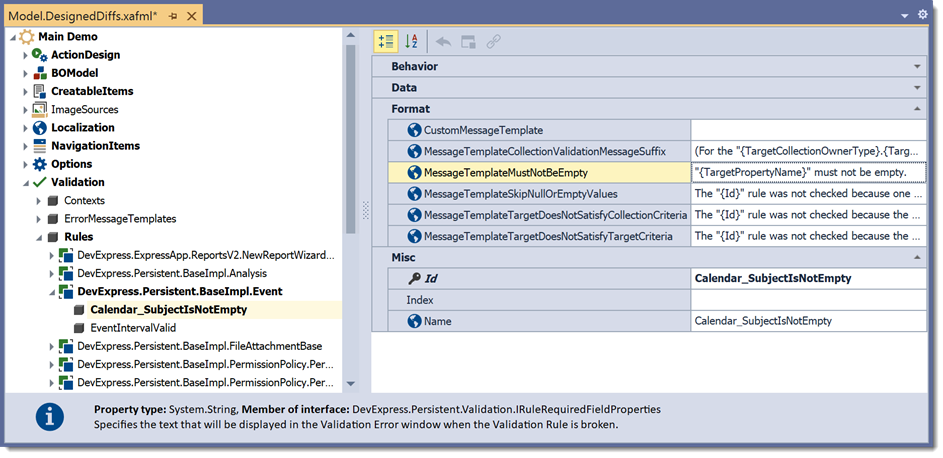Collapse the Main Demo root node
Screen dimensions: 943x458
click(x=13, y=38)
